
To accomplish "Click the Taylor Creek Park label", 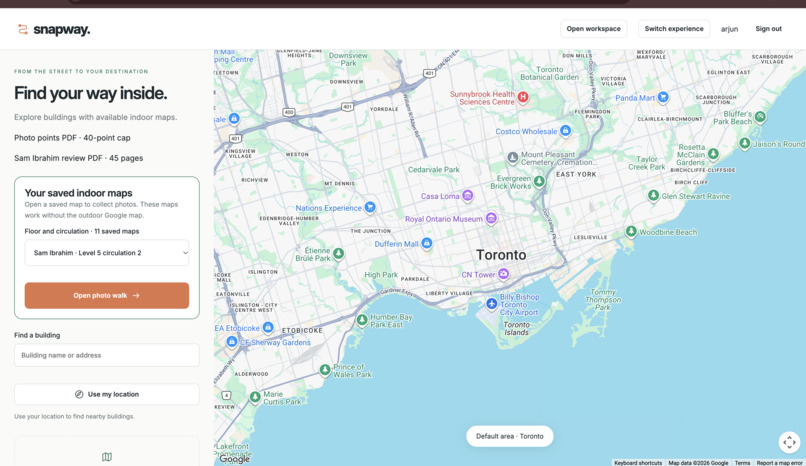I will [647, 163].
